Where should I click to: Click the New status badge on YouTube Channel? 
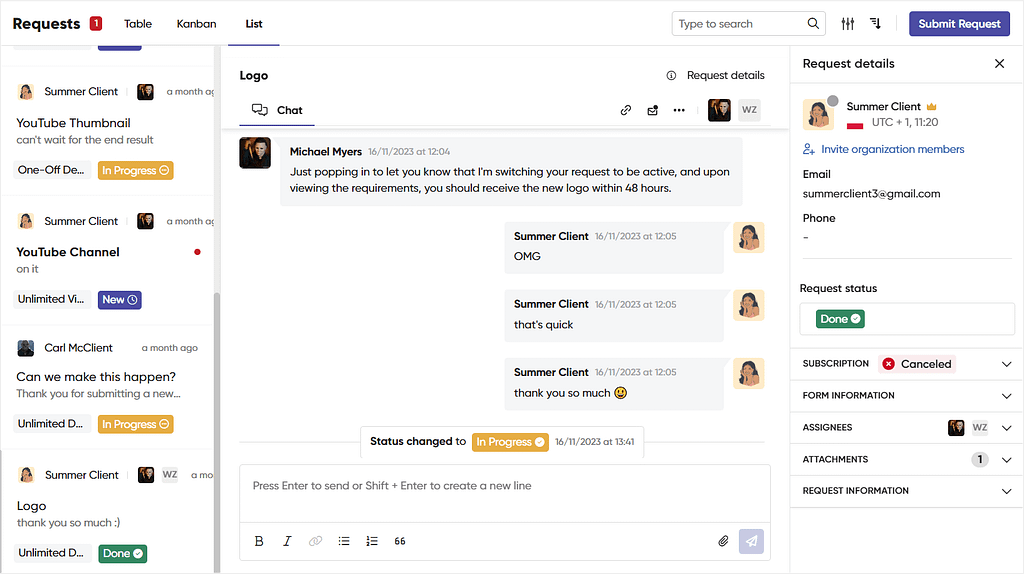tap(120, 300)
